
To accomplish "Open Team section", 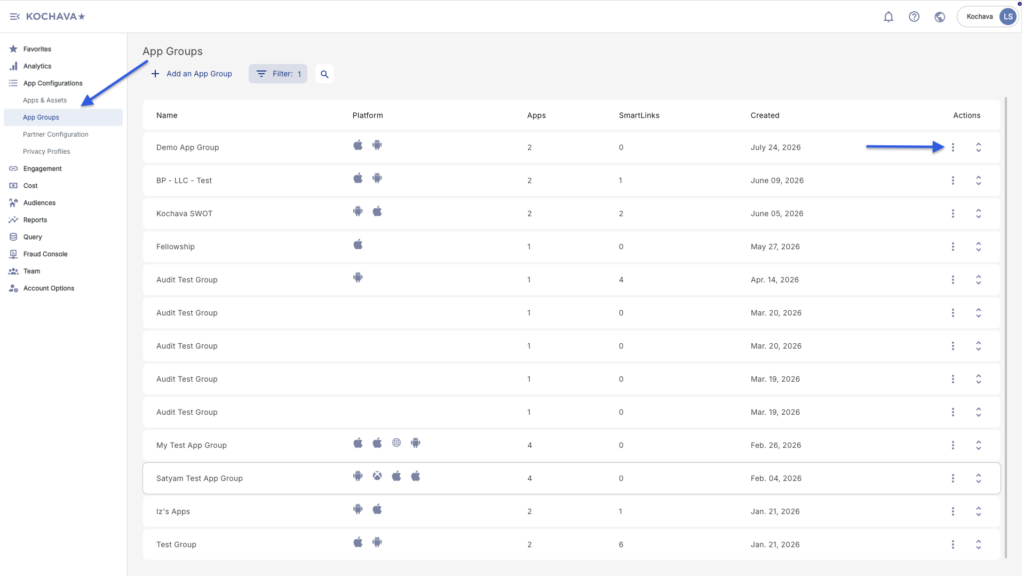I will [x=31, y=271].
